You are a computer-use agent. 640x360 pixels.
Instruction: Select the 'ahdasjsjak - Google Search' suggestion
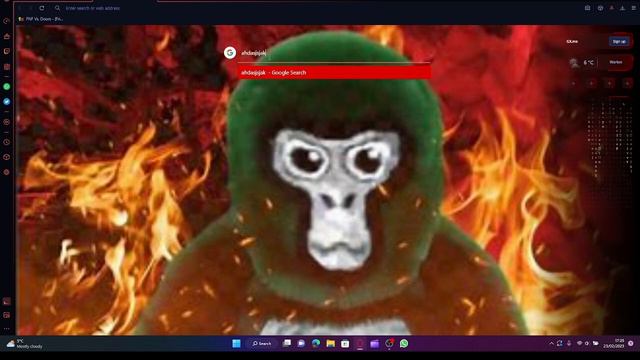tap(334, 72)
